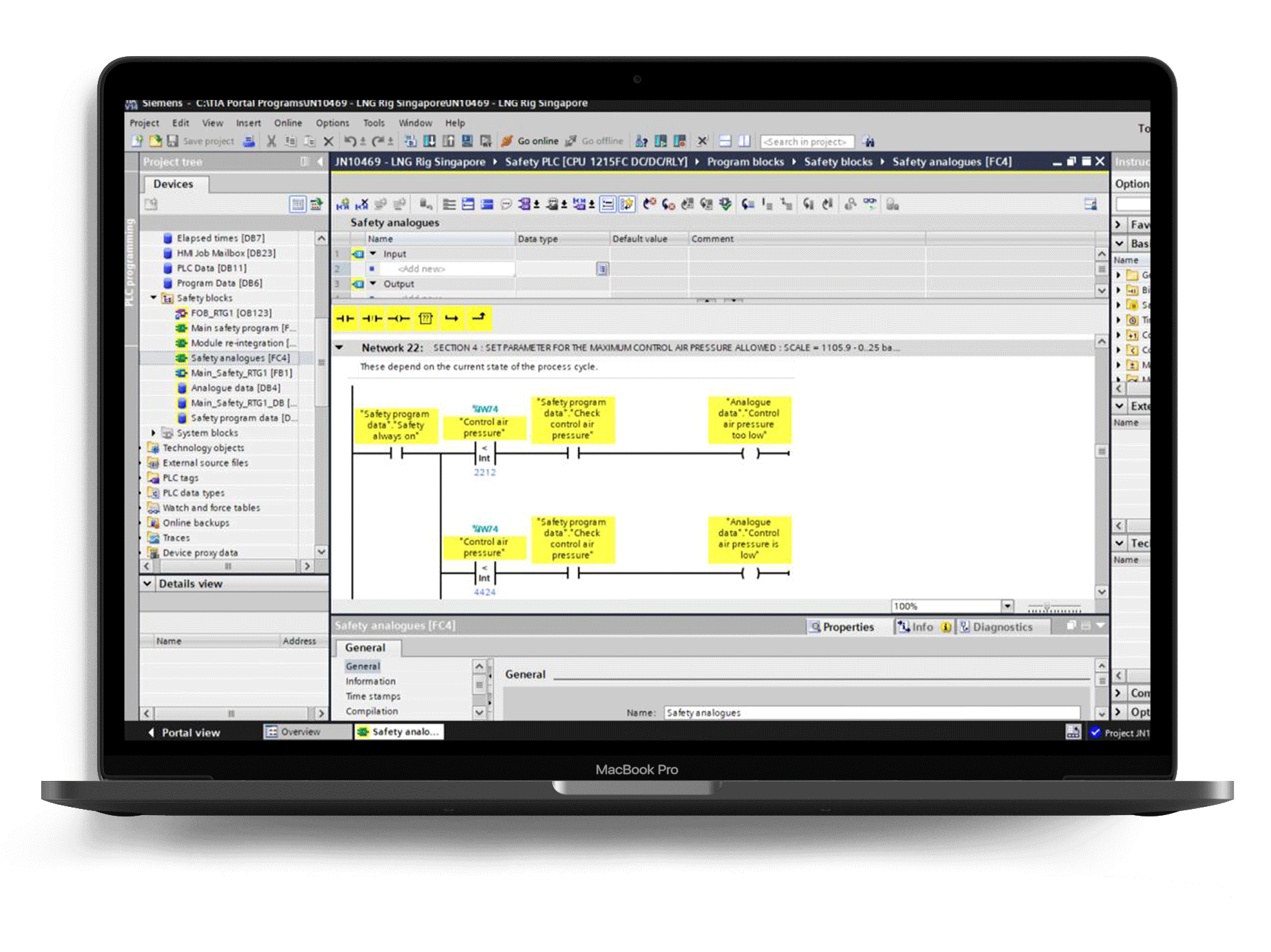
Task: Switch to Safety analo... editor tab
Action: click(399, 732)
